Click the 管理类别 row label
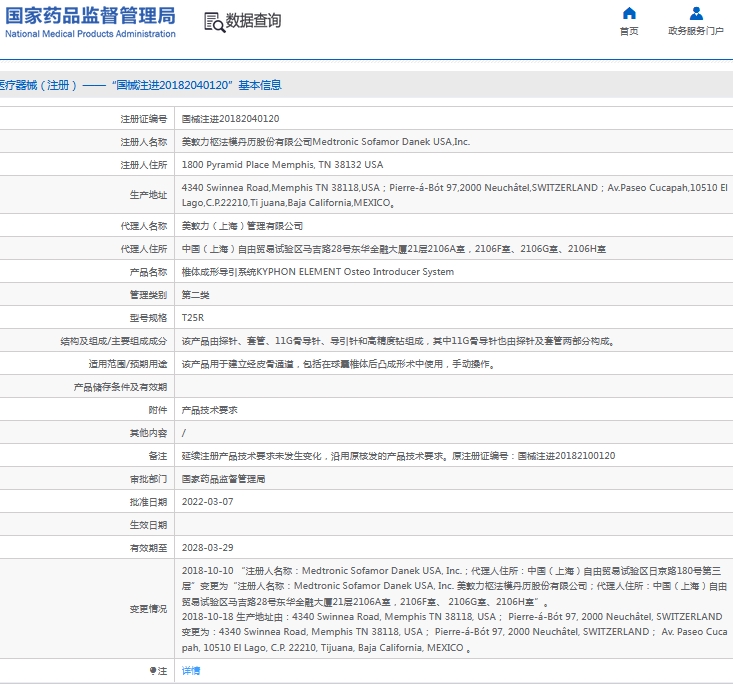Image resolution: width=733 pixels, height=684 pixels. pos(148,295)
